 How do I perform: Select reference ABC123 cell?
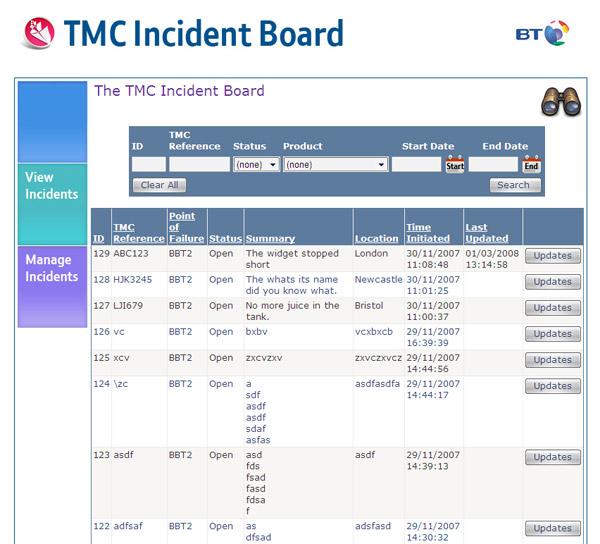pyautogui.click(x=131, y=253)
